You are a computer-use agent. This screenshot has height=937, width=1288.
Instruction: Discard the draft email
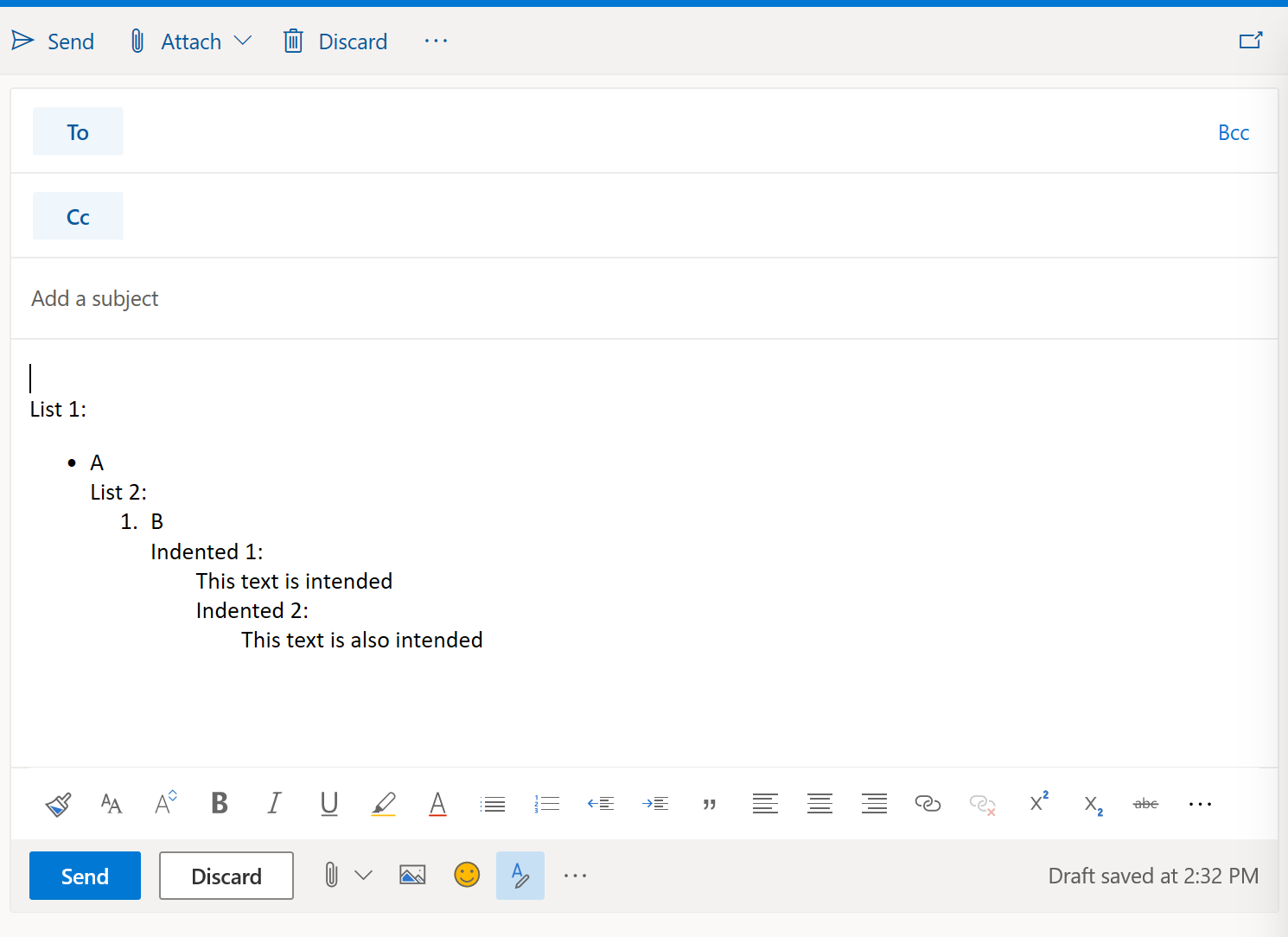tap(226, 876)
